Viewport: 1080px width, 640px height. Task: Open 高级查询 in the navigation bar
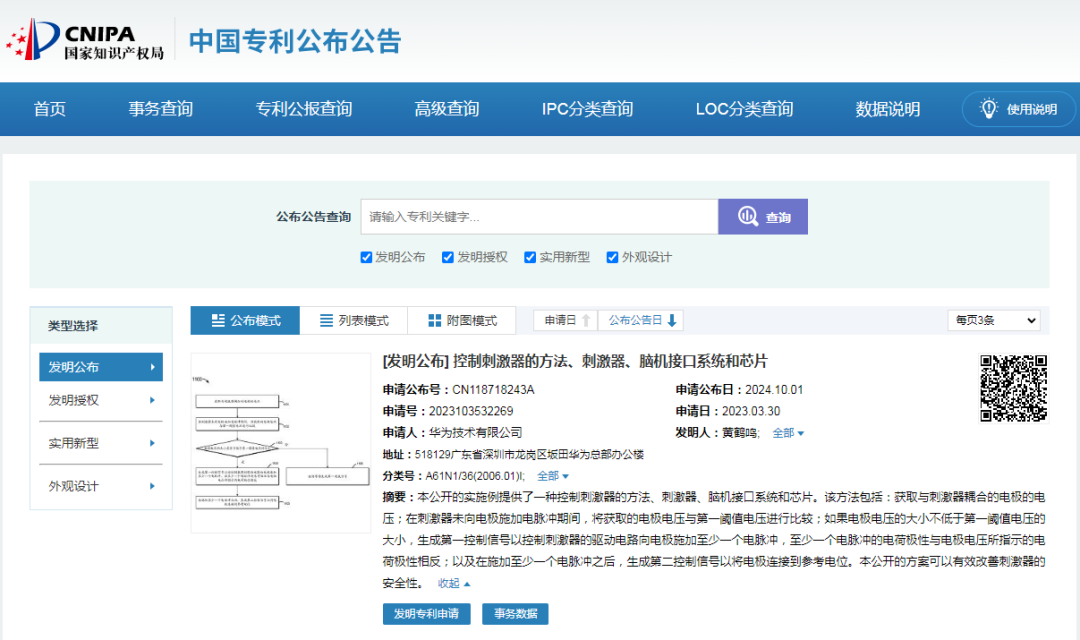click(447, 109)
